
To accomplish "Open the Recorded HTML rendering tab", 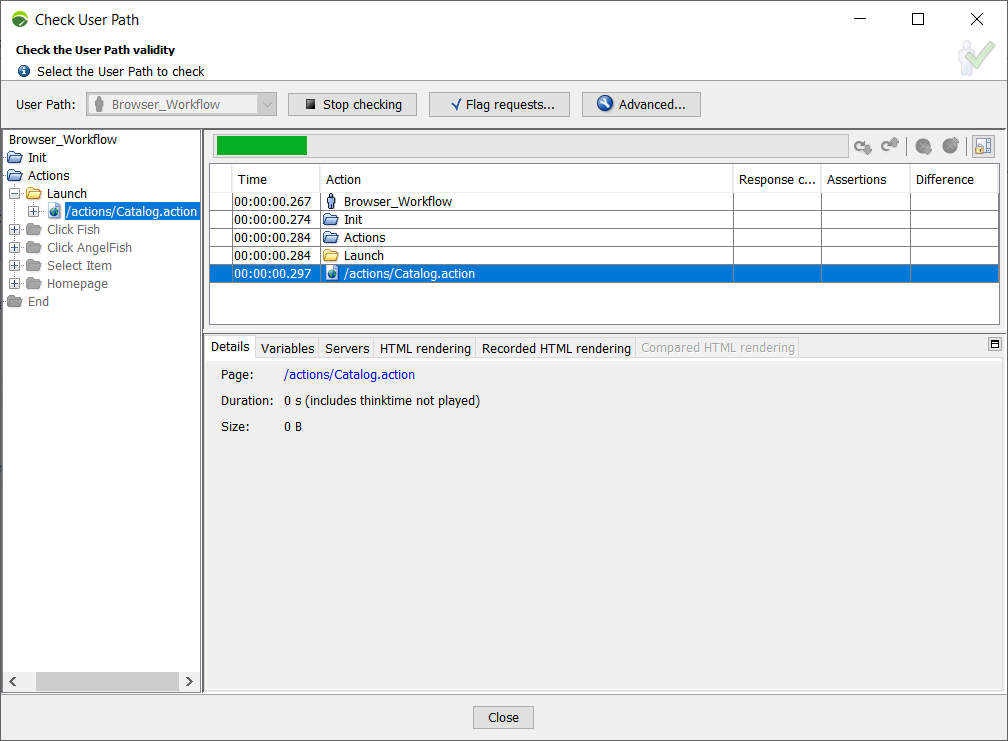I will tap(556, 348).
